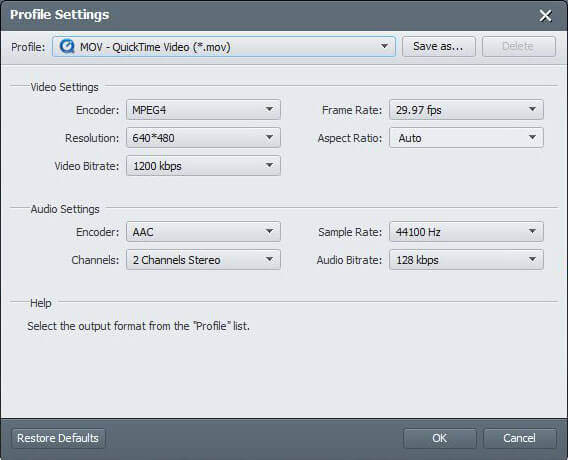Open the Resolution 640*480 dropdown
Image resolution: width=568 pixels, height=460 pixels.
coord(203,138)
